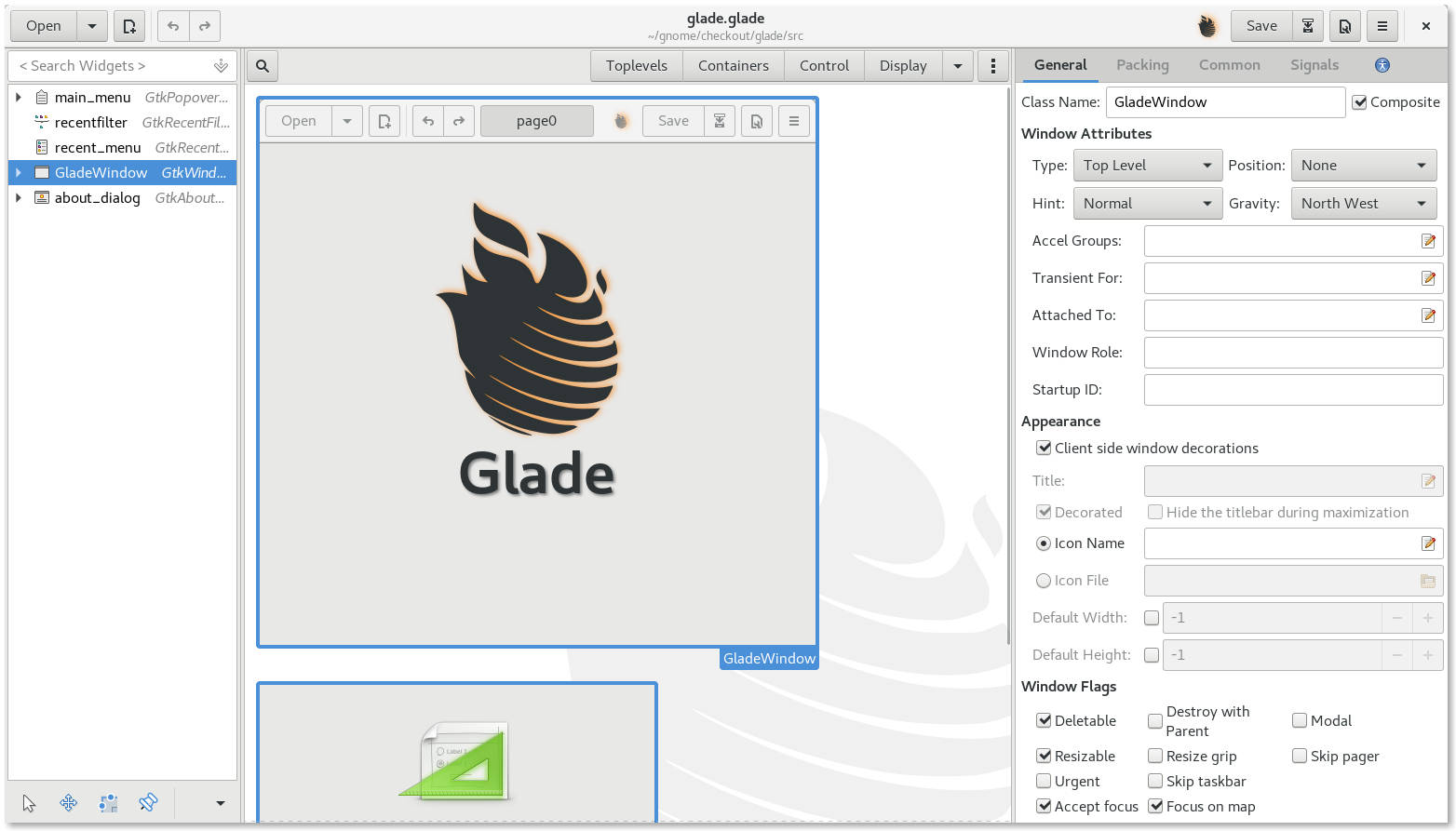Activate the drag and resize widgets tool
The image size is (1456, 831).
pos(68,802)
